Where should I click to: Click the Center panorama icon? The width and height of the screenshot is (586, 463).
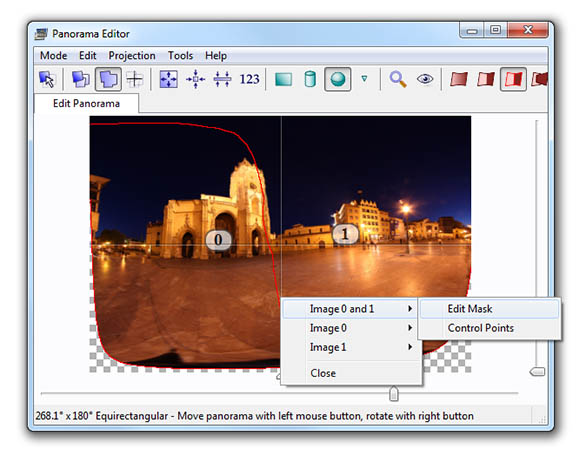pyautogui.click(x=195, y=79)
